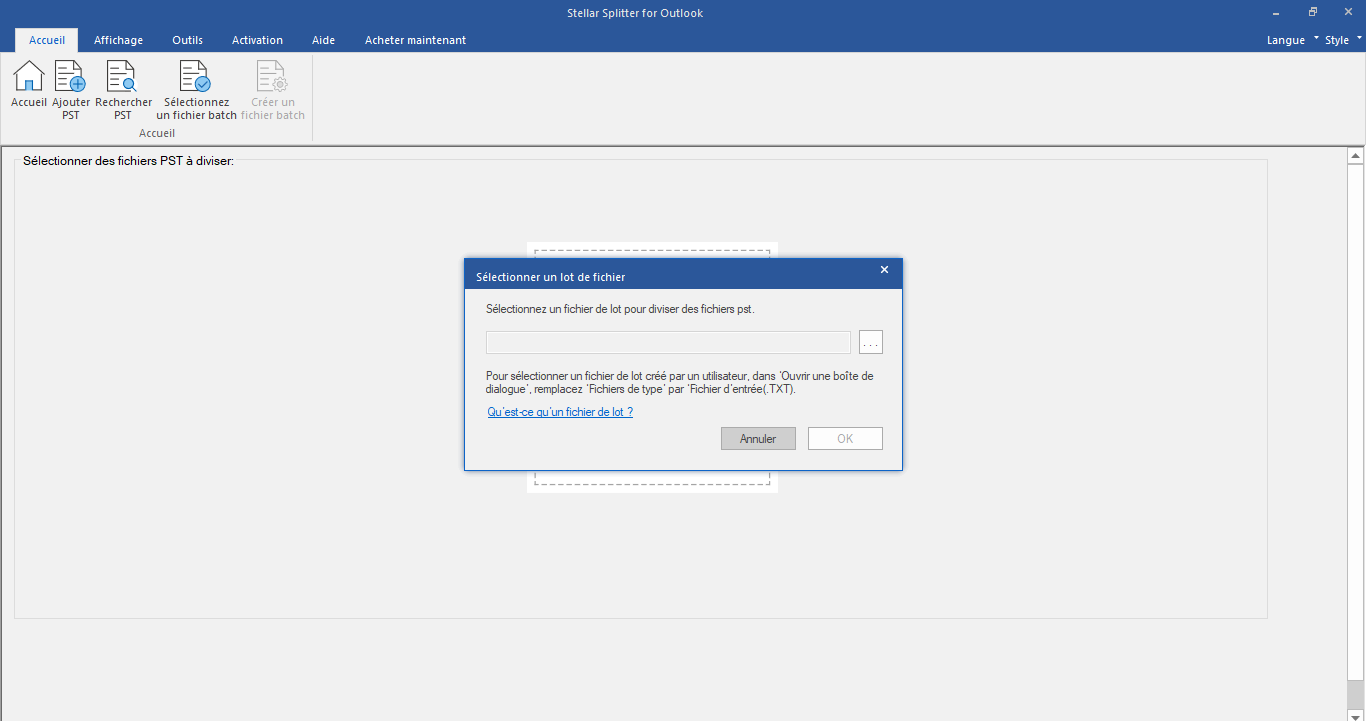Image resolution: width=1366 pixels, height=721 pixels.
Task: Open 'Qu'est-ce qu'un fichier de lot ?' link
Action: click(x=560, y=412)
